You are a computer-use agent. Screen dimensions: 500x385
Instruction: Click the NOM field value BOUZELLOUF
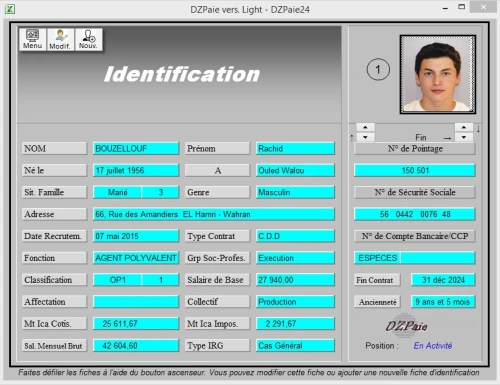(x=136, y=148)
